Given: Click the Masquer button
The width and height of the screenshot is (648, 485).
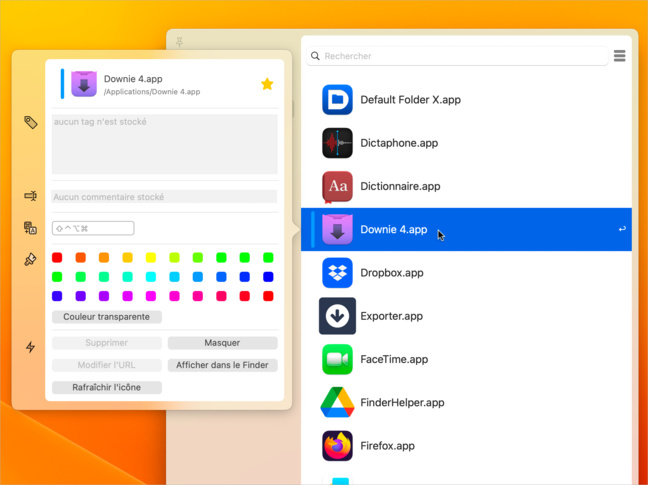Looking at the screenshot, I should tap(222, 343).
